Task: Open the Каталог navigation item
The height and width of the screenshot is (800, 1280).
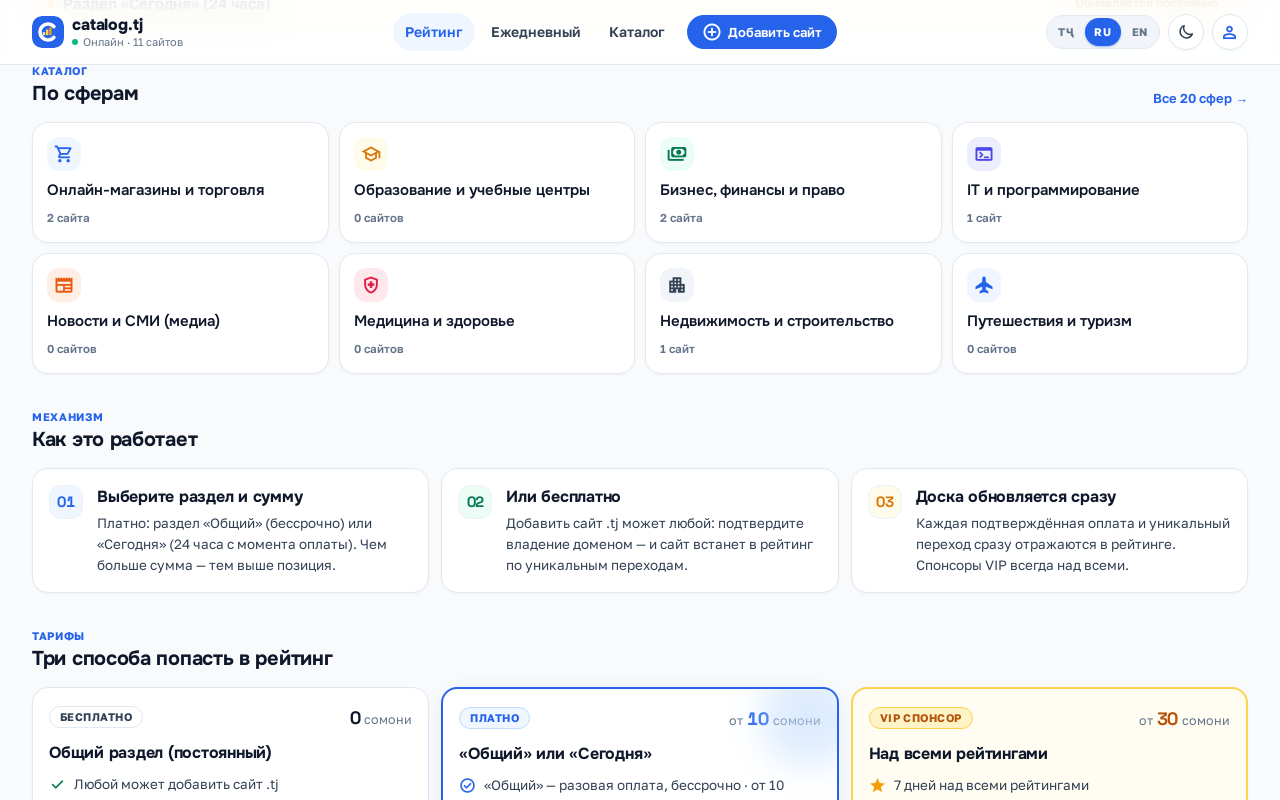Action: coord(637,32)
